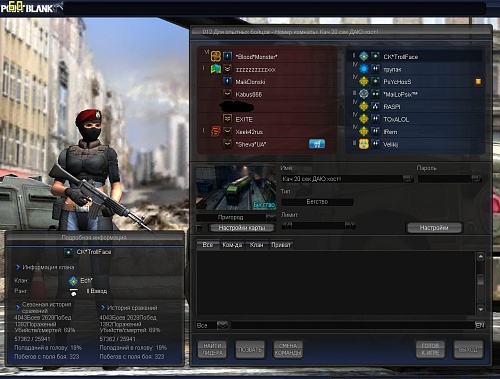Switch to the Клан chat tab
Viewport: 500px width, 379px height.
256,245
